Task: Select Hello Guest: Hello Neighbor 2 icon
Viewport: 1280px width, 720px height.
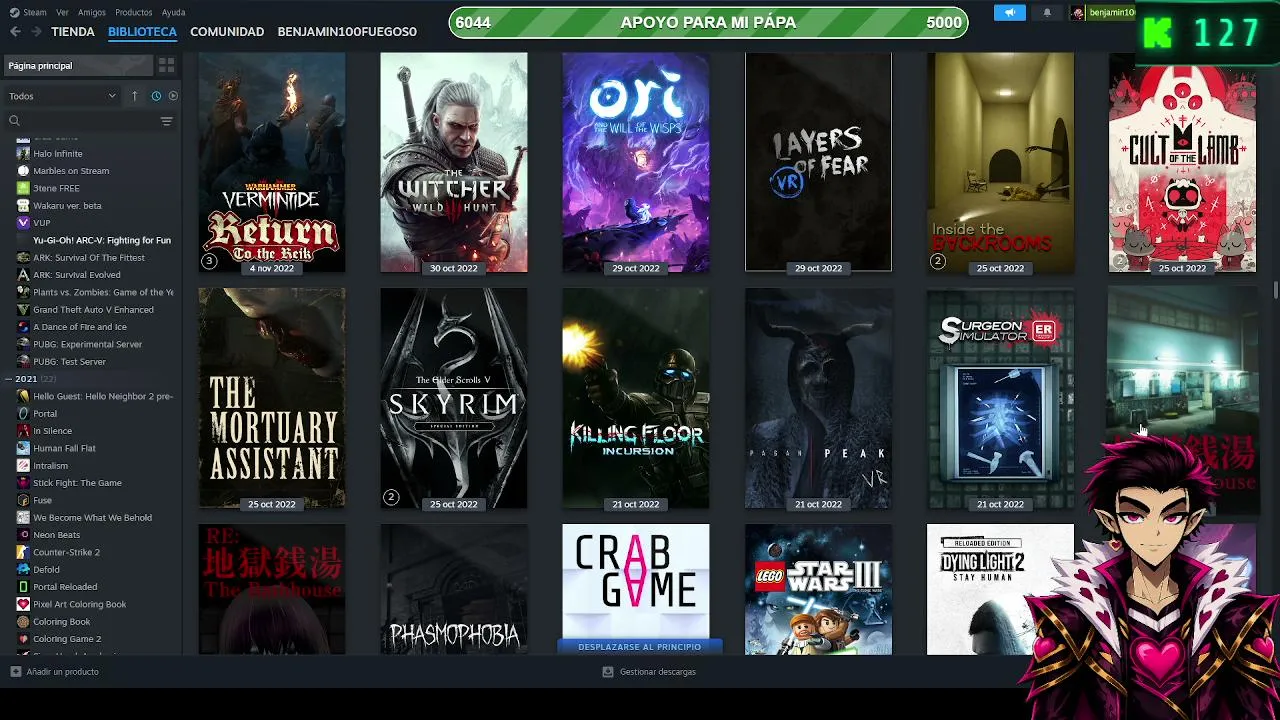Action: click(24, 396)
